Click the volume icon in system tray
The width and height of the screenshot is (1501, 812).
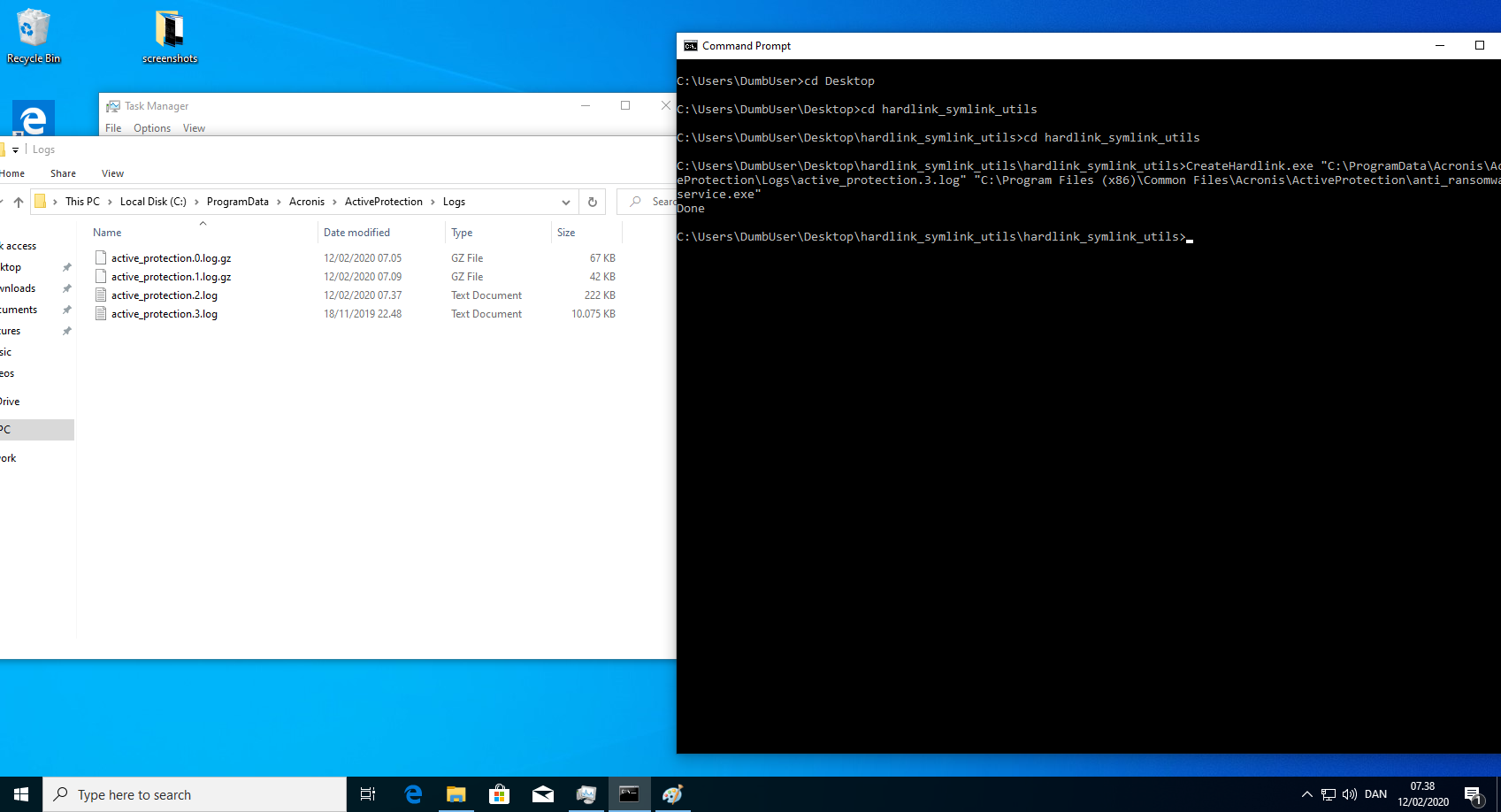pos(1350,794)
